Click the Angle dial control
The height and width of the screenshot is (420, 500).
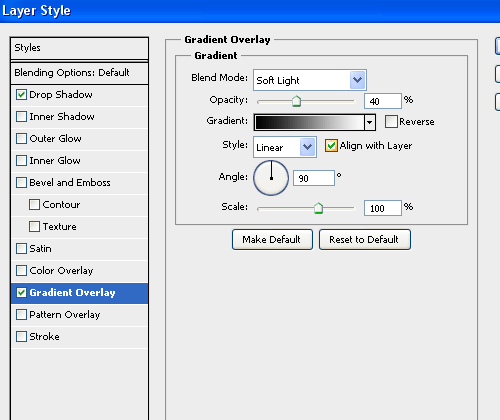pyautogui.click(x=271, y=178)
